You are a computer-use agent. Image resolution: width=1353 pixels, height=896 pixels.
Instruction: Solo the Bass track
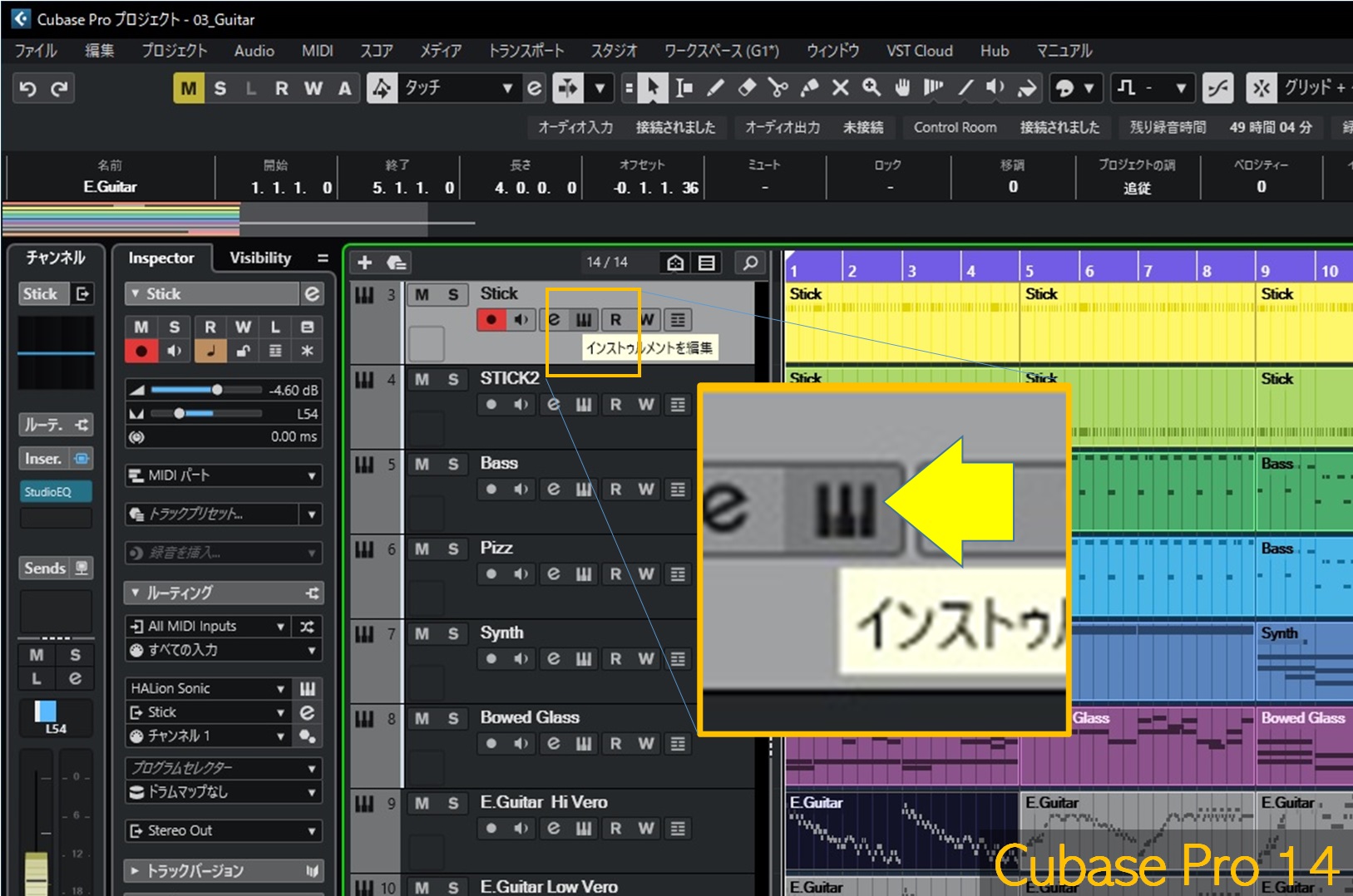pyautogui.click(x=453, y=465)
